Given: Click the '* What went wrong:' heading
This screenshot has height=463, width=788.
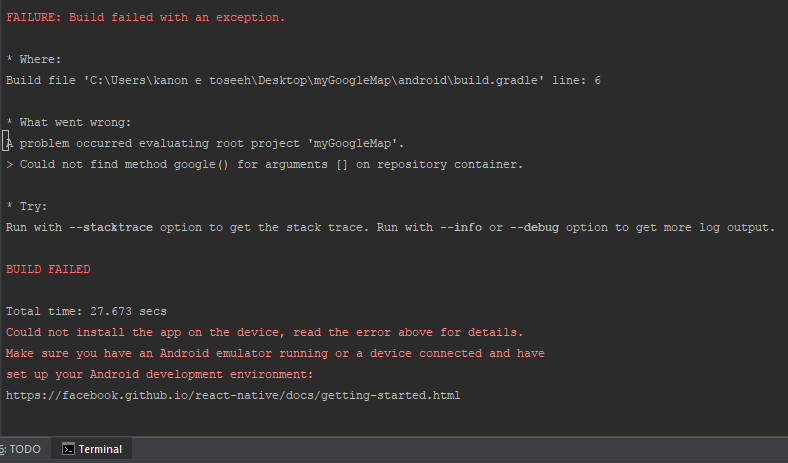Looking at the screenshot, I should (x=69, y=122).
